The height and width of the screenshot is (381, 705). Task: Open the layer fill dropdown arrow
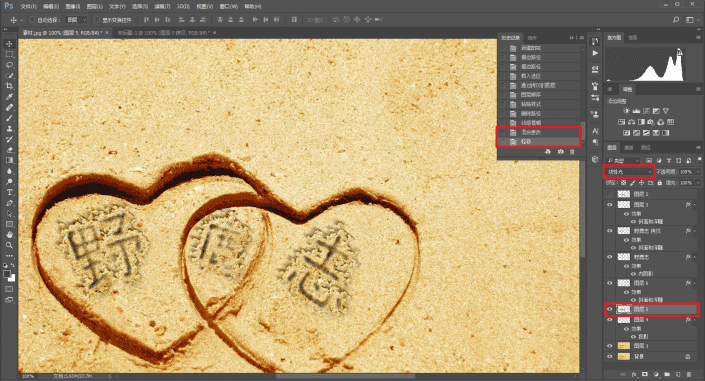[x=698, y=183]
